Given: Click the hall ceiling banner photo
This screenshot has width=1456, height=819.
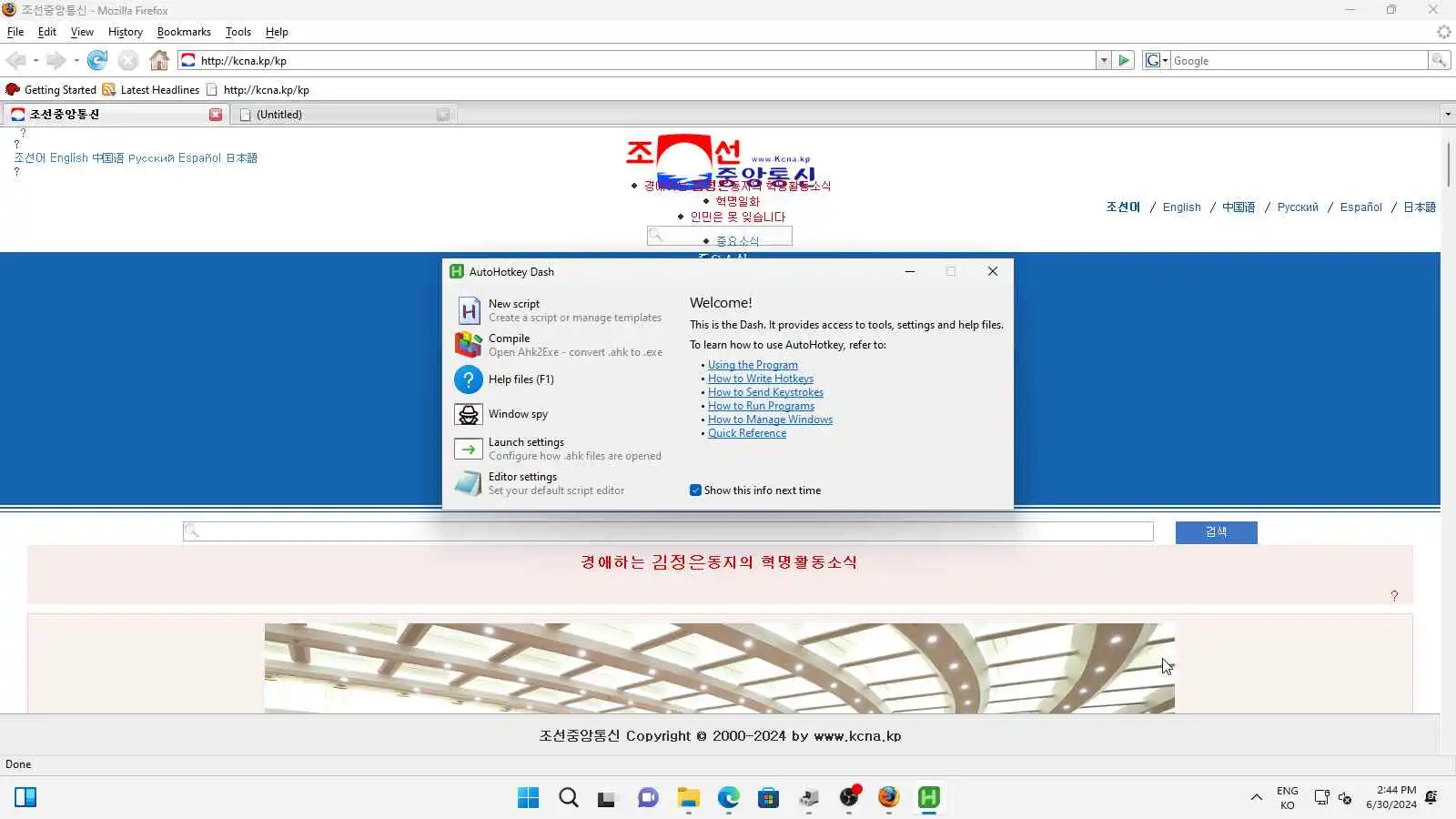Looking at the screenshot, I should 719,667.
